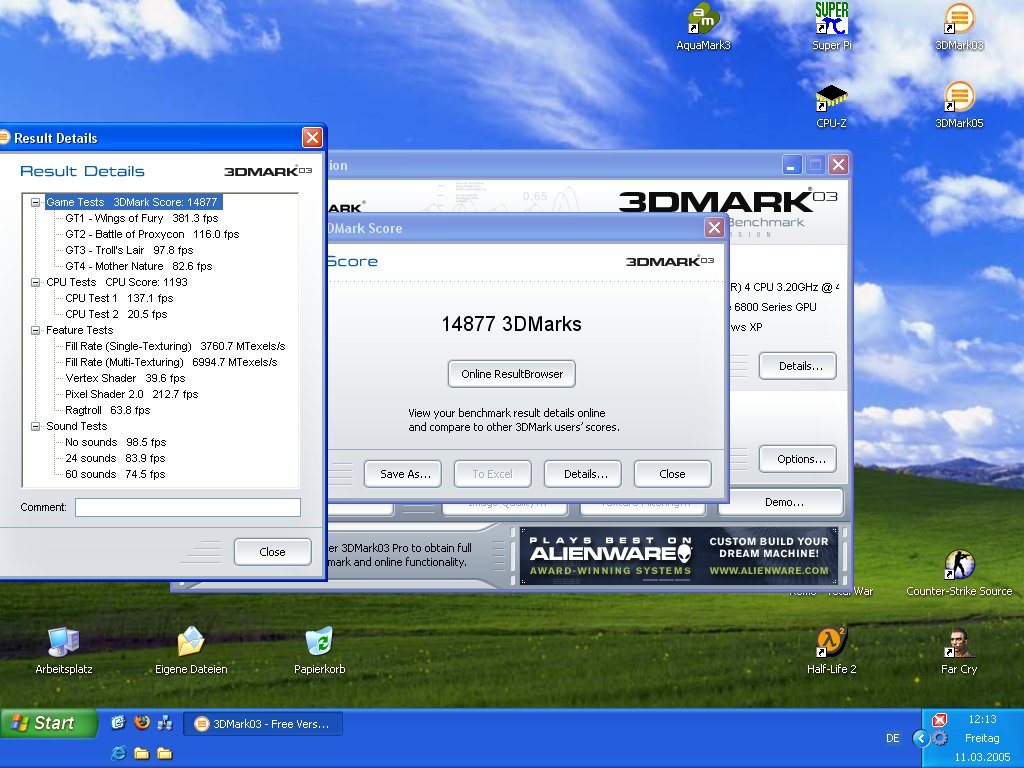Click the network icon in quick launch
The width and height of the screenshot is (1024, 768).
tap(165, 722)
